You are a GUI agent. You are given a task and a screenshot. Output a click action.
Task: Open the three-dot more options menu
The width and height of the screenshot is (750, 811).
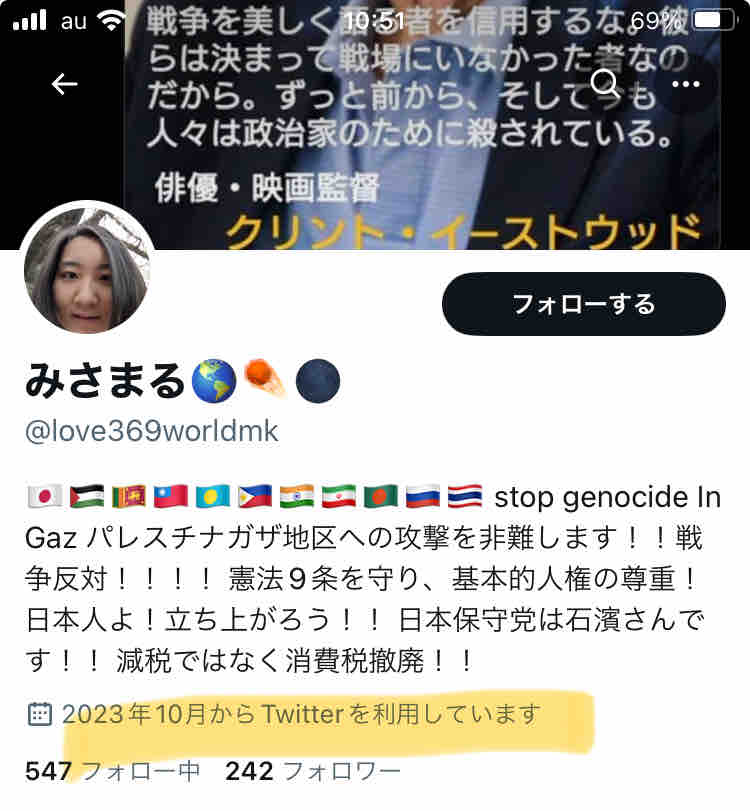click(x=686, y=84)
